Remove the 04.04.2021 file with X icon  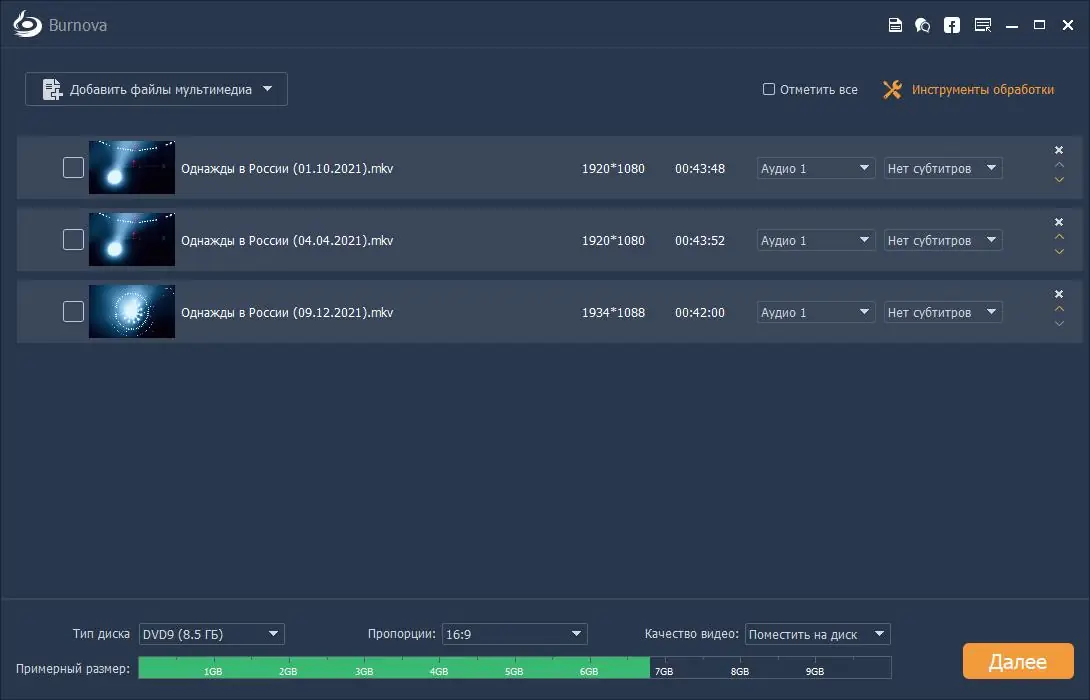pyautogui.click(x=1059, y=222)
